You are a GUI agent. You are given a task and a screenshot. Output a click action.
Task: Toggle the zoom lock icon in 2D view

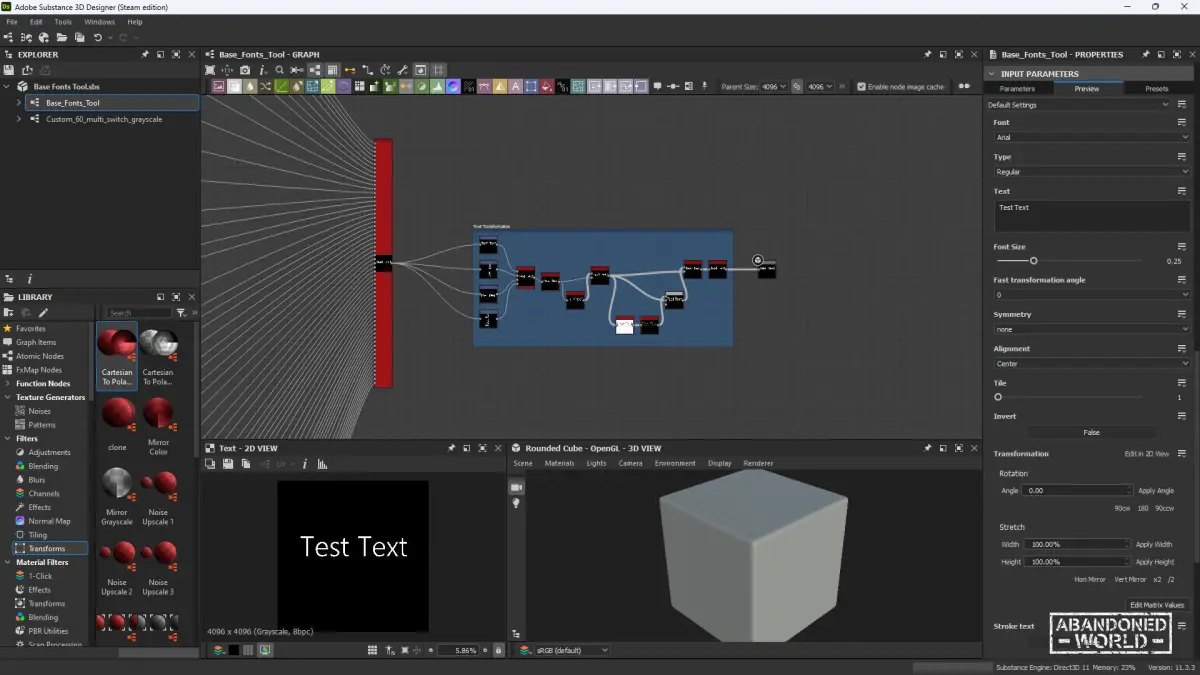point(498,650)
